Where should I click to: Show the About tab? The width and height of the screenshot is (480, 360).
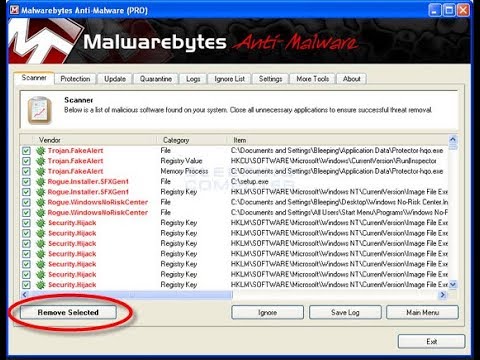[352, 79]
